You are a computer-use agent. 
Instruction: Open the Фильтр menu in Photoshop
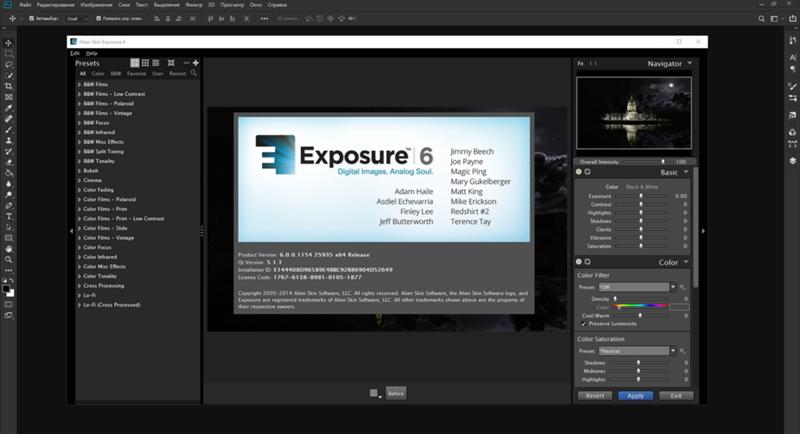[x=194, y=5]
